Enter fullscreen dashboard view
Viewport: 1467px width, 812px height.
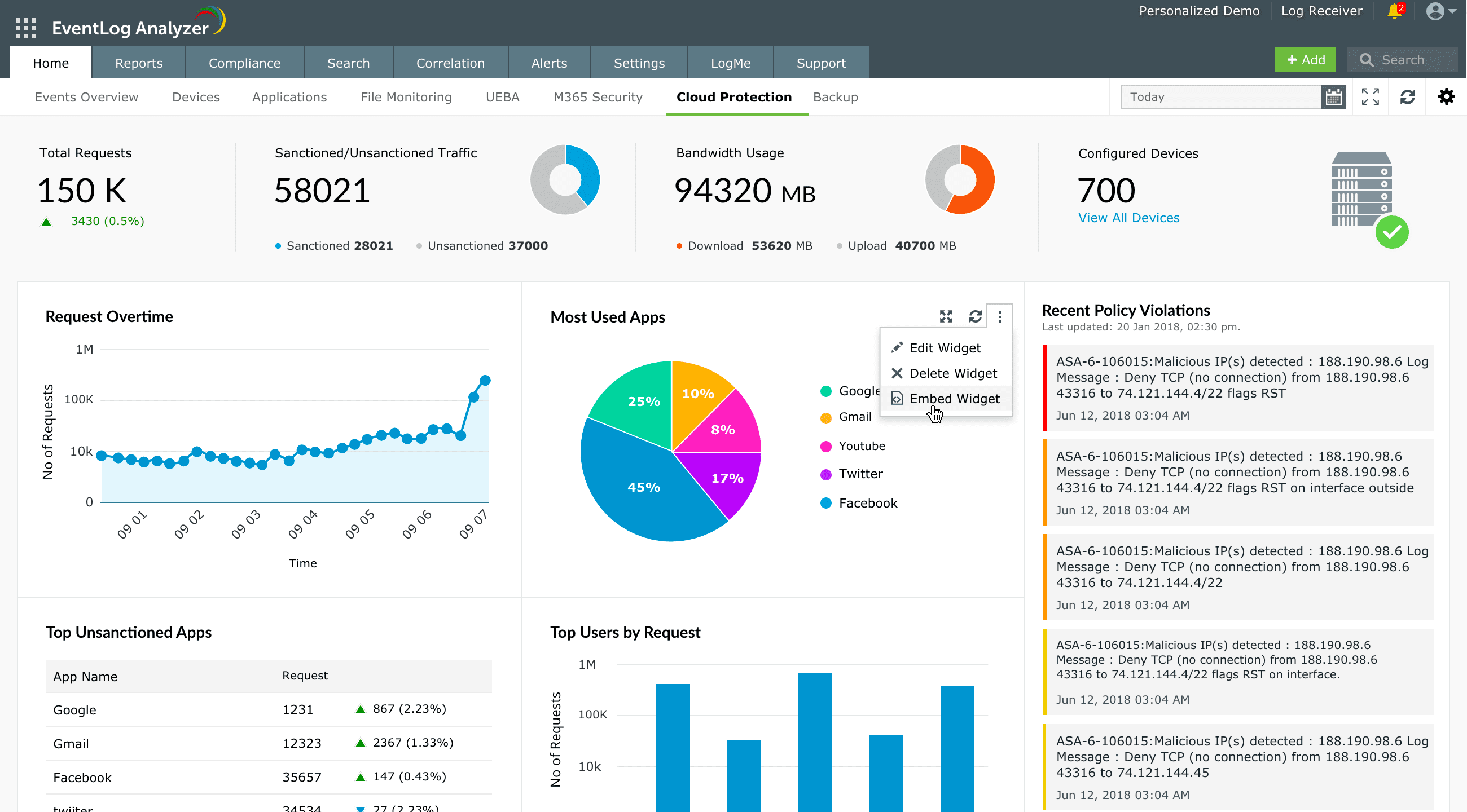(x=1370, y=97)
